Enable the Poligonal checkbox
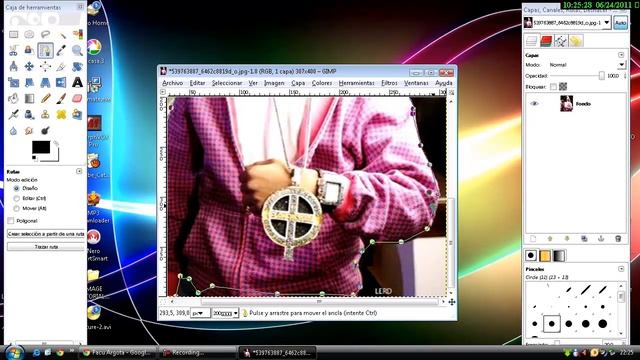Viewport: 640px width, 360px height. (x=11, y=221)
